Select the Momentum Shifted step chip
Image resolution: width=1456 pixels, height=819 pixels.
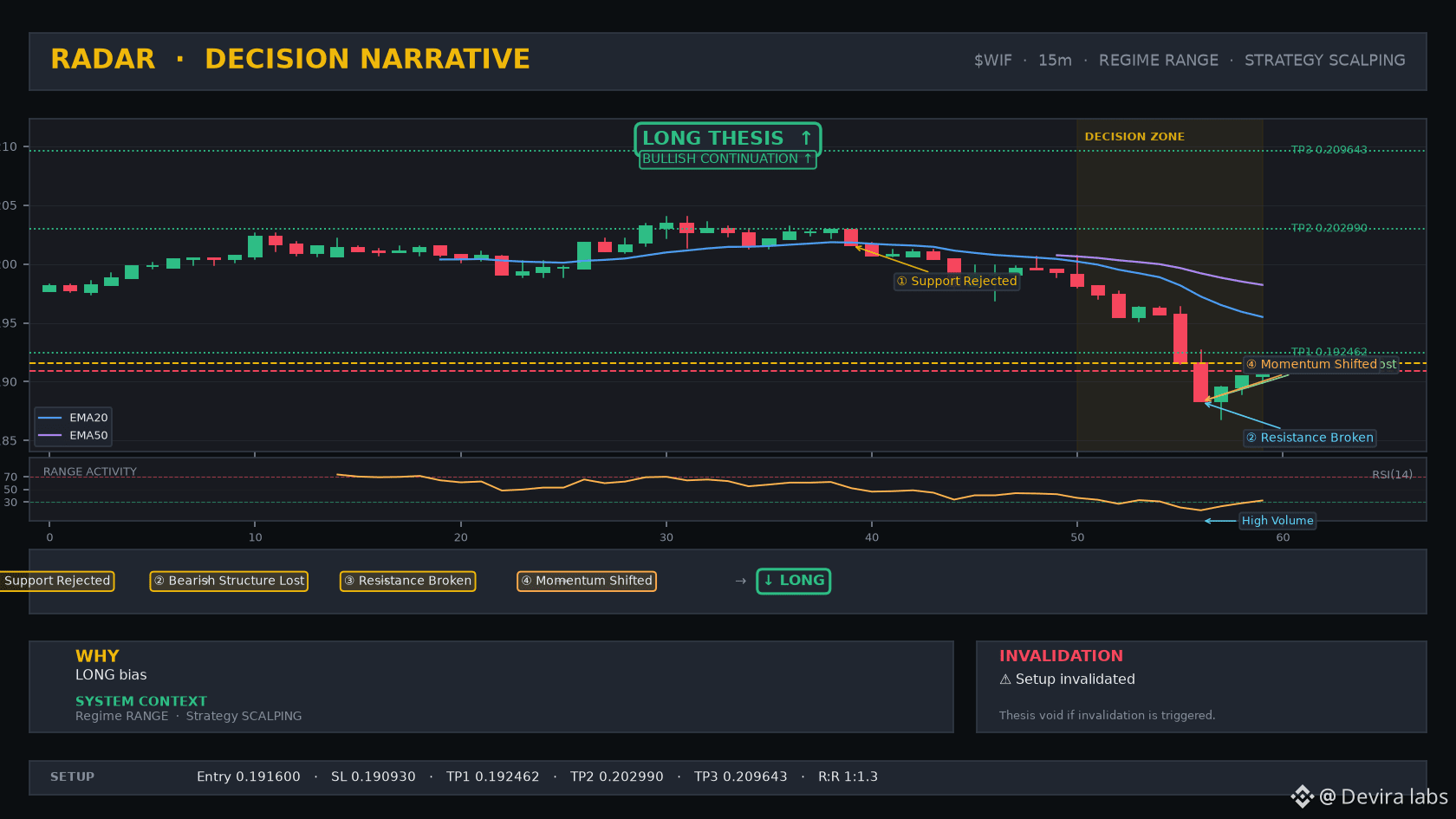(x=587, y=581)
